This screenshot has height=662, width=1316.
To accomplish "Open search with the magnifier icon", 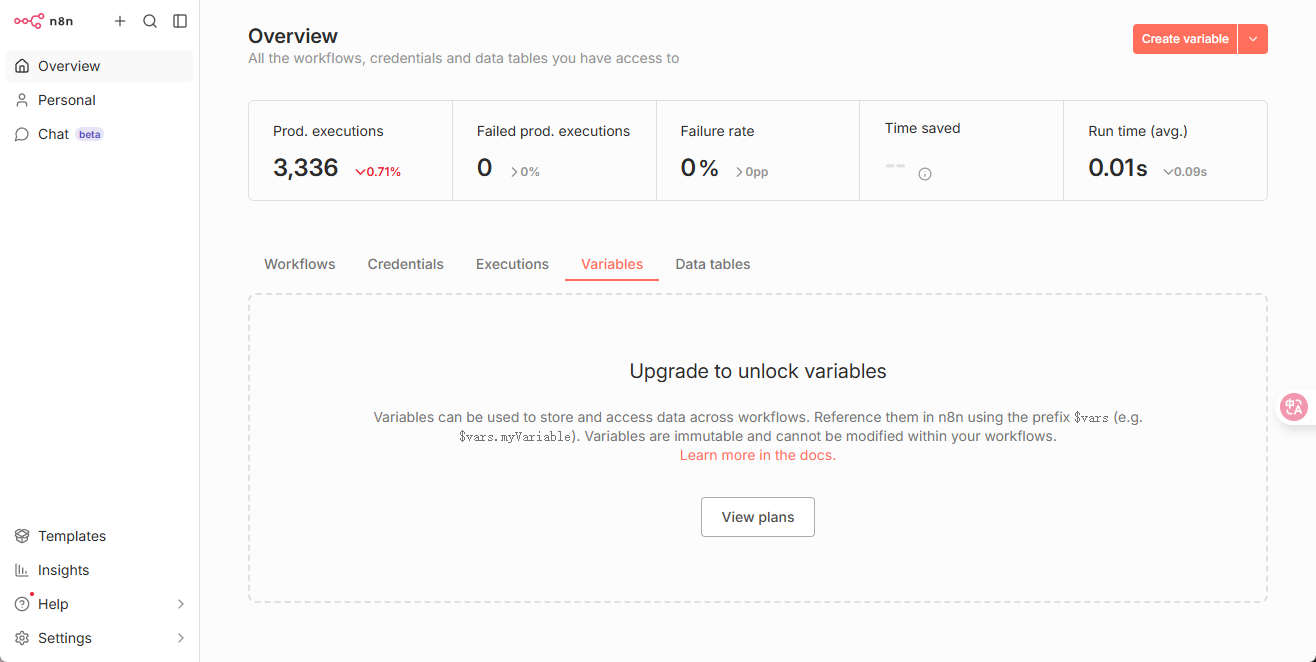I will (150, 21).
